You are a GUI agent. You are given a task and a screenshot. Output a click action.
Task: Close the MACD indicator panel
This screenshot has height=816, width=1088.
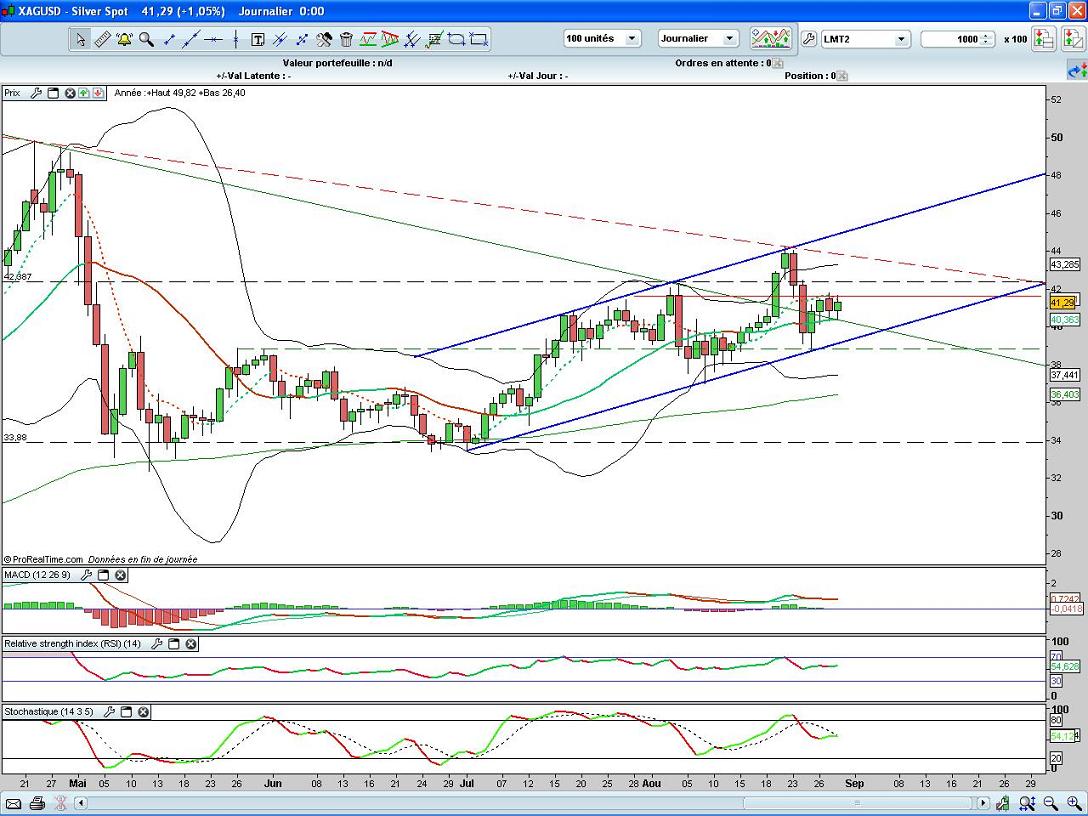click(120, 575)
